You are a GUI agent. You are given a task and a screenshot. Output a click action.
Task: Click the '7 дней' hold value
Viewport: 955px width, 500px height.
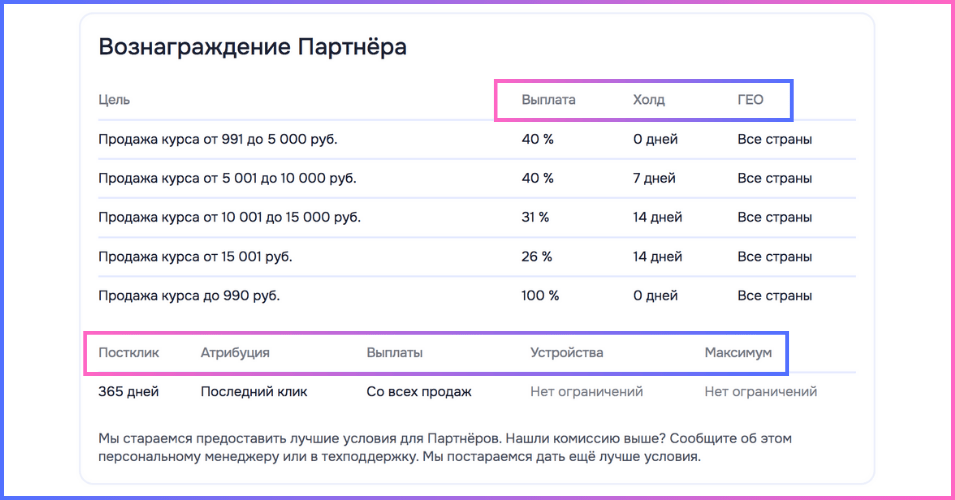[654, 178]
